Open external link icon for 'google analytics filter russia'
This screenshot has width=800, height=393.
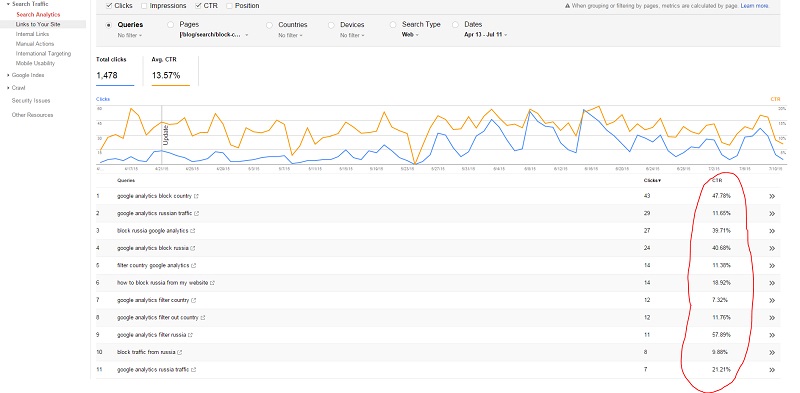click(191, 335)
